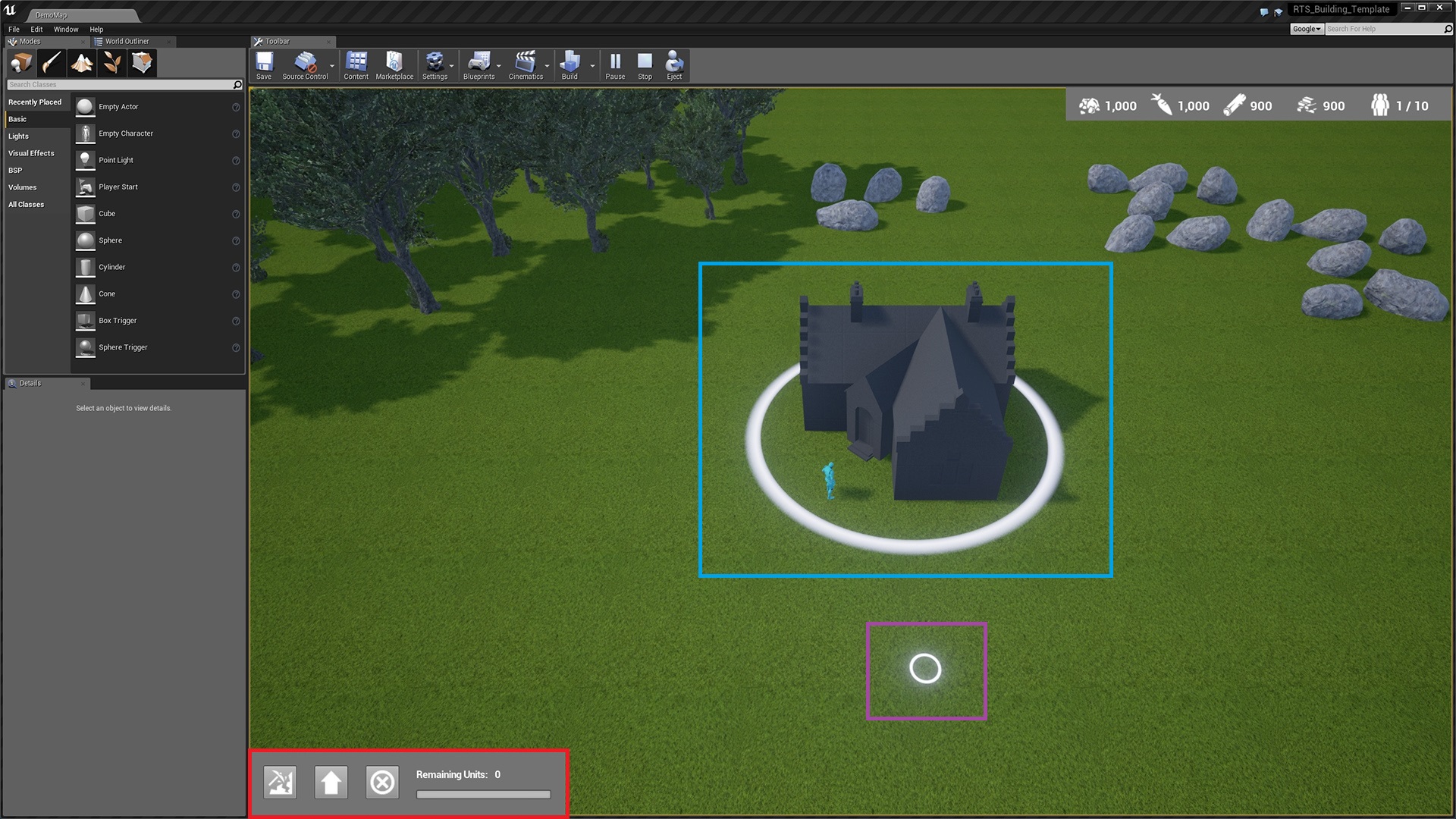Click the remaining units progress bar
This screenshot has width=1456, height=819.
point(483,795)
